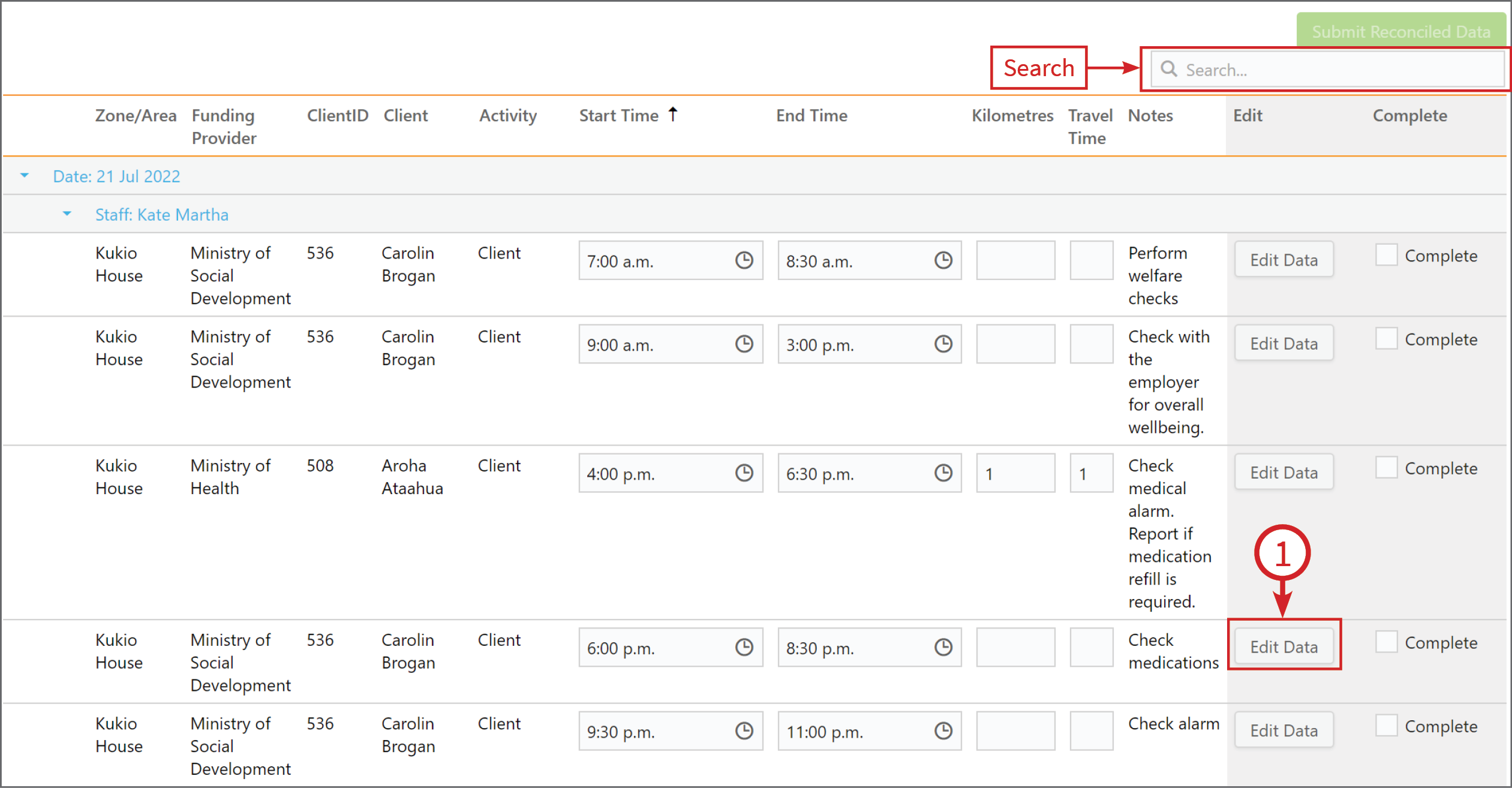Sort by Activity column header
This screenshot has width=1512, height=788.
[508, 115]
